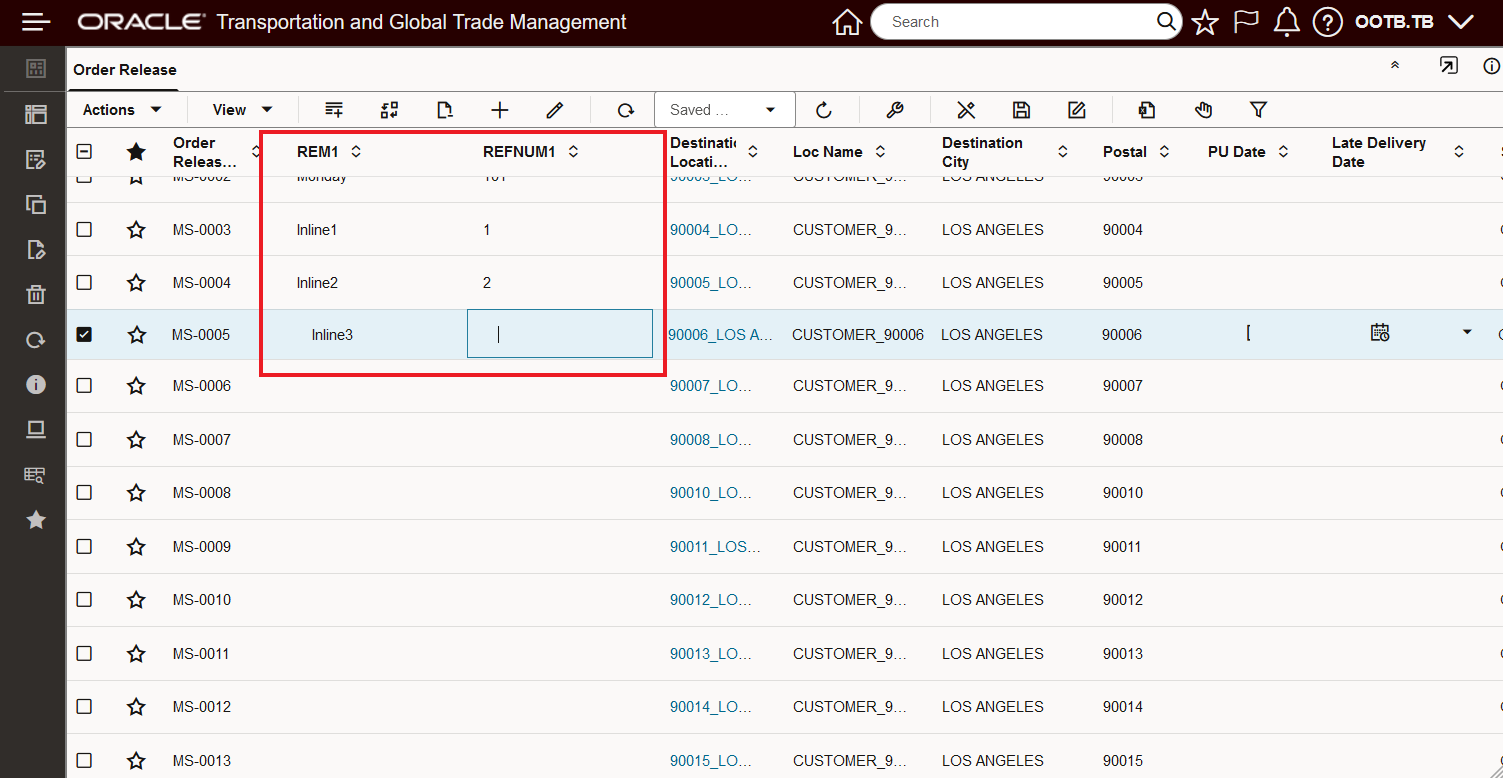1503x778 pixels.
Task: Click the tools crossed icon in toolbar
Action: pyautogui.click(x=966, y=110)
